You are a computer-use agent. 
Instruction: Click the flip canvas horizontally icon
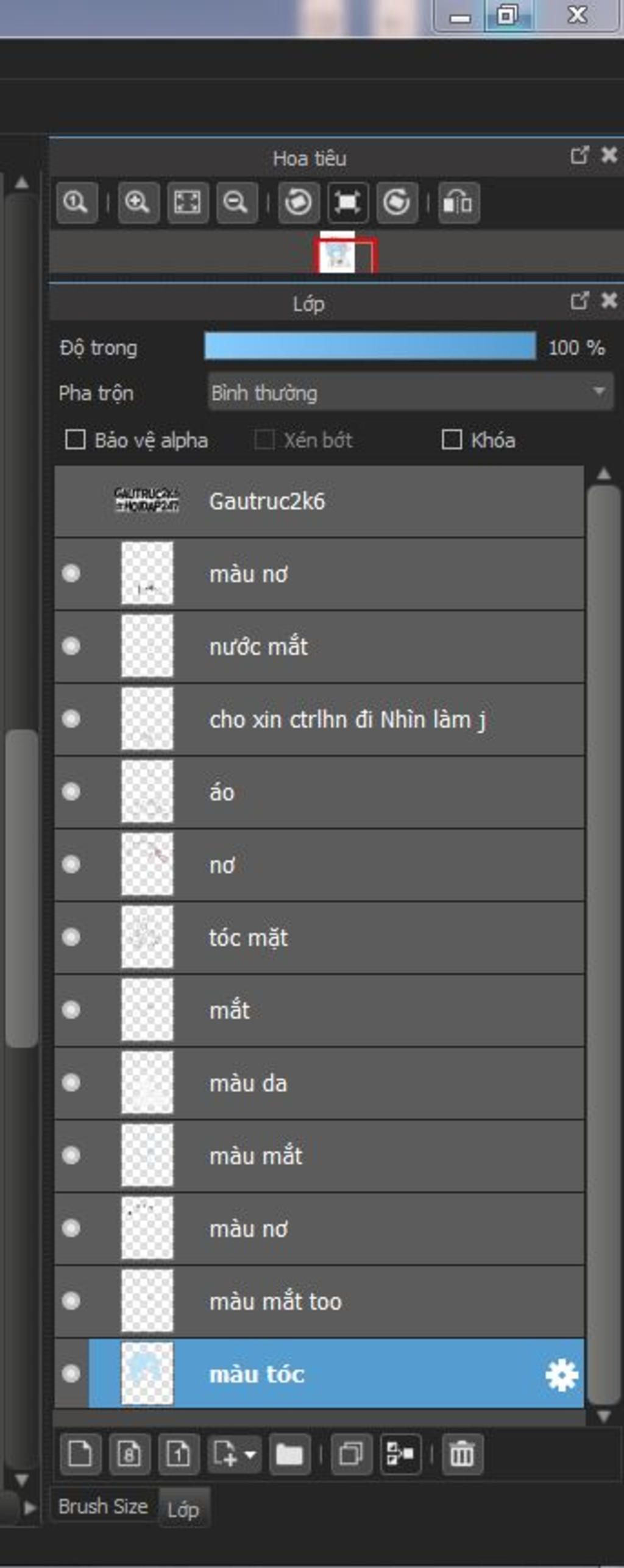[x=458, y=202]
